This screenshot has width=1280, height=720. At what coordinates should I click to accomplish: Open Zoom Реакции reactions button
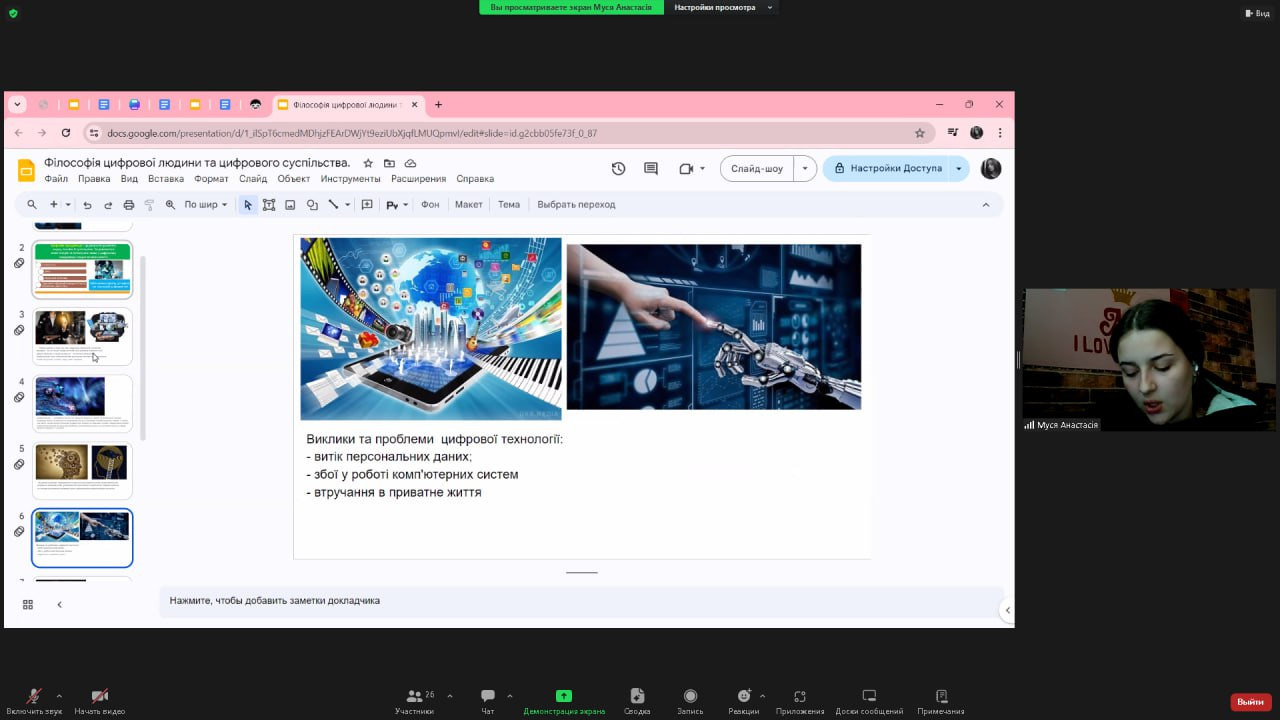[x=743, y=702]
